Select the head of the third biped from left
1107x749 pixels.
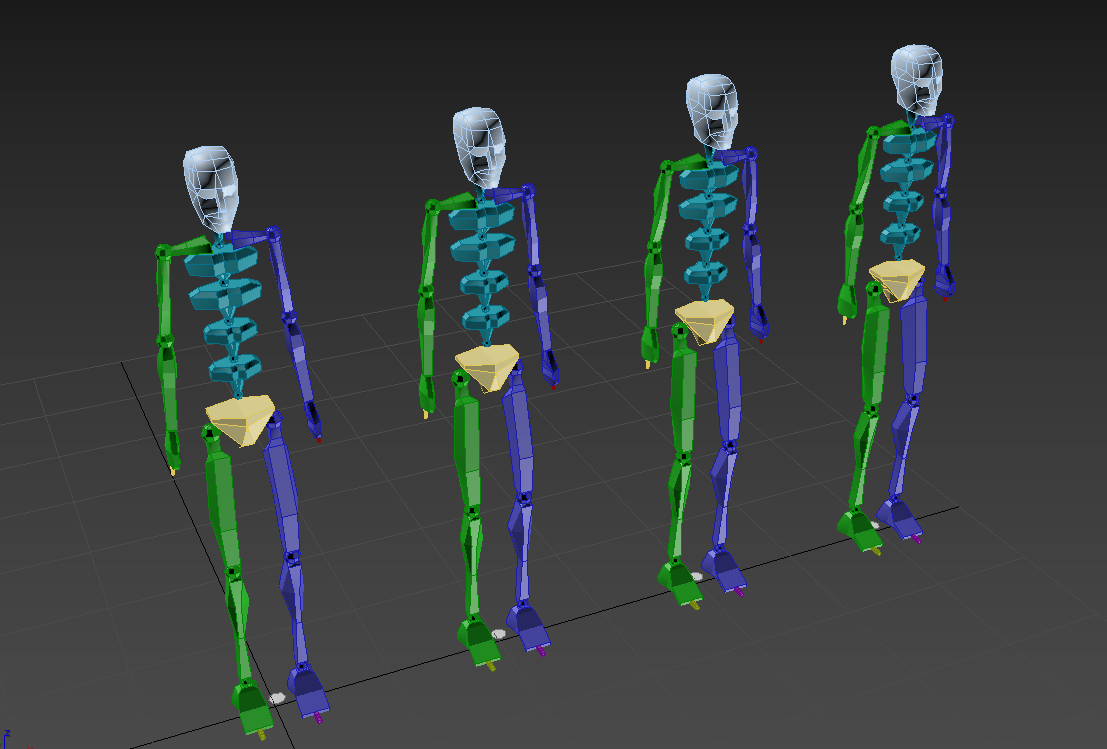pos(712,112)
